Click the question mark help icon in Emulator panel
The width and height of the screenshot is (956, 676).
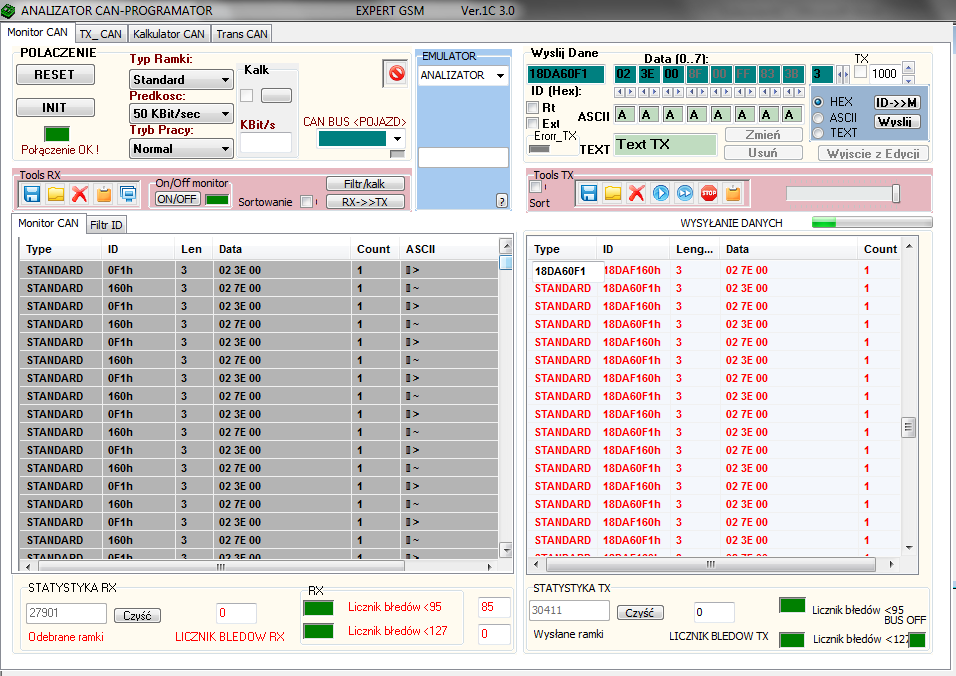point(502,201)
